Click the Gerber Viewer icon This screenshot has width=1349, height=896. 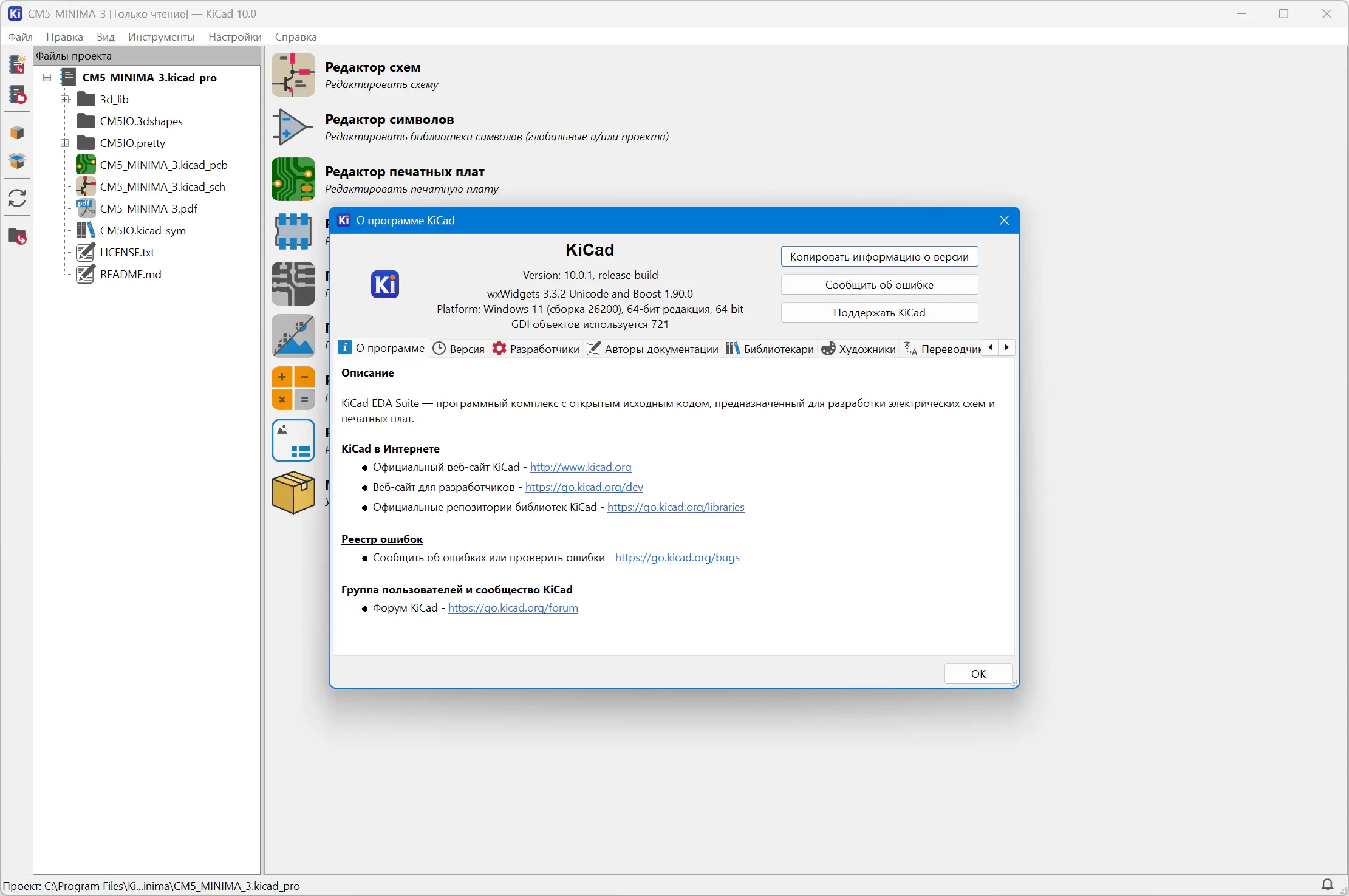click(x=293, y=284)
